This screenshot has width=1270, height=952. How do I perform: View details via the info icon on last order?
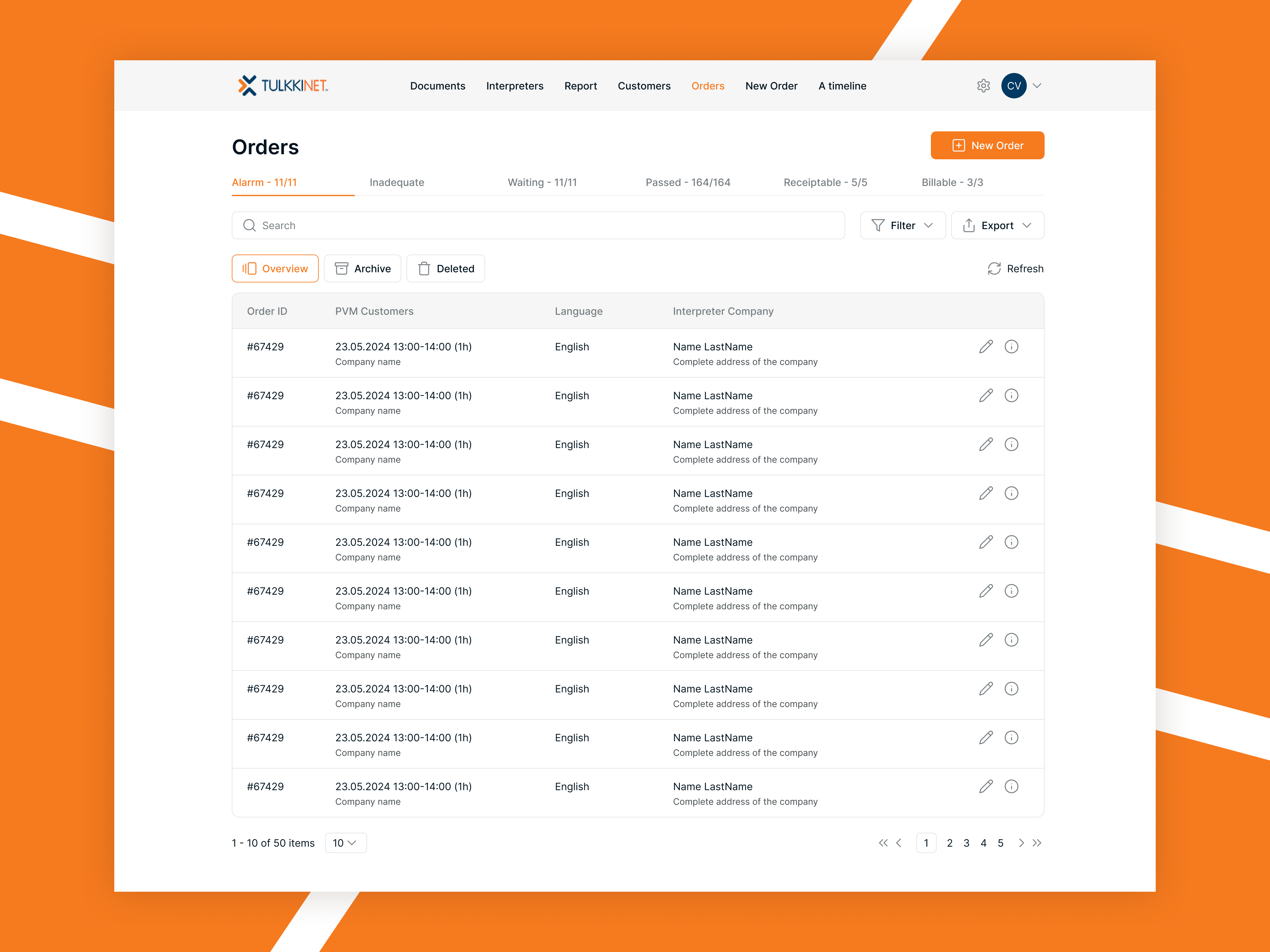1012,786
